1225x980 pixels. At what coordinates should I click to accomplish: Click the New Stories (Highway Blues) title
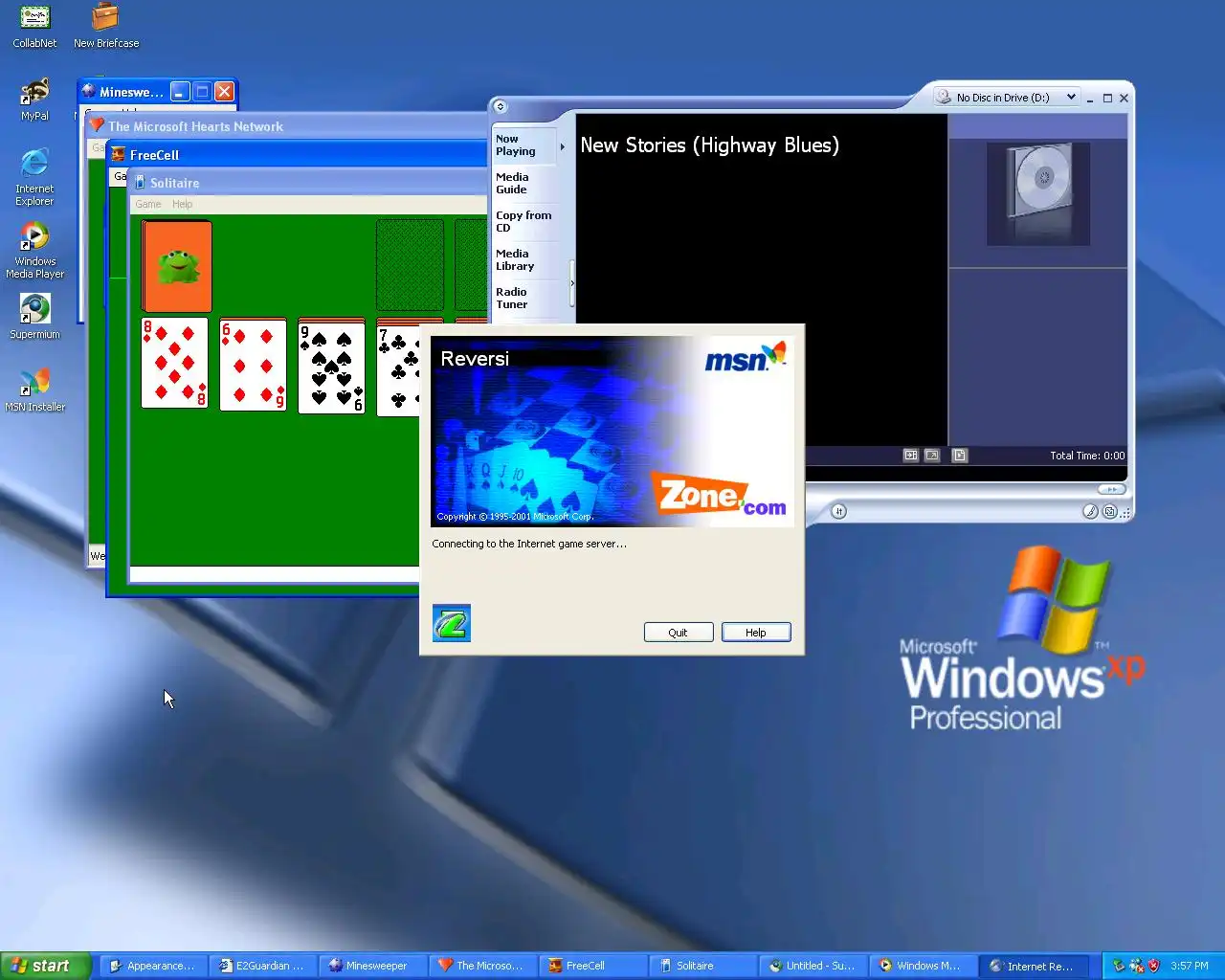coord(709,145)
